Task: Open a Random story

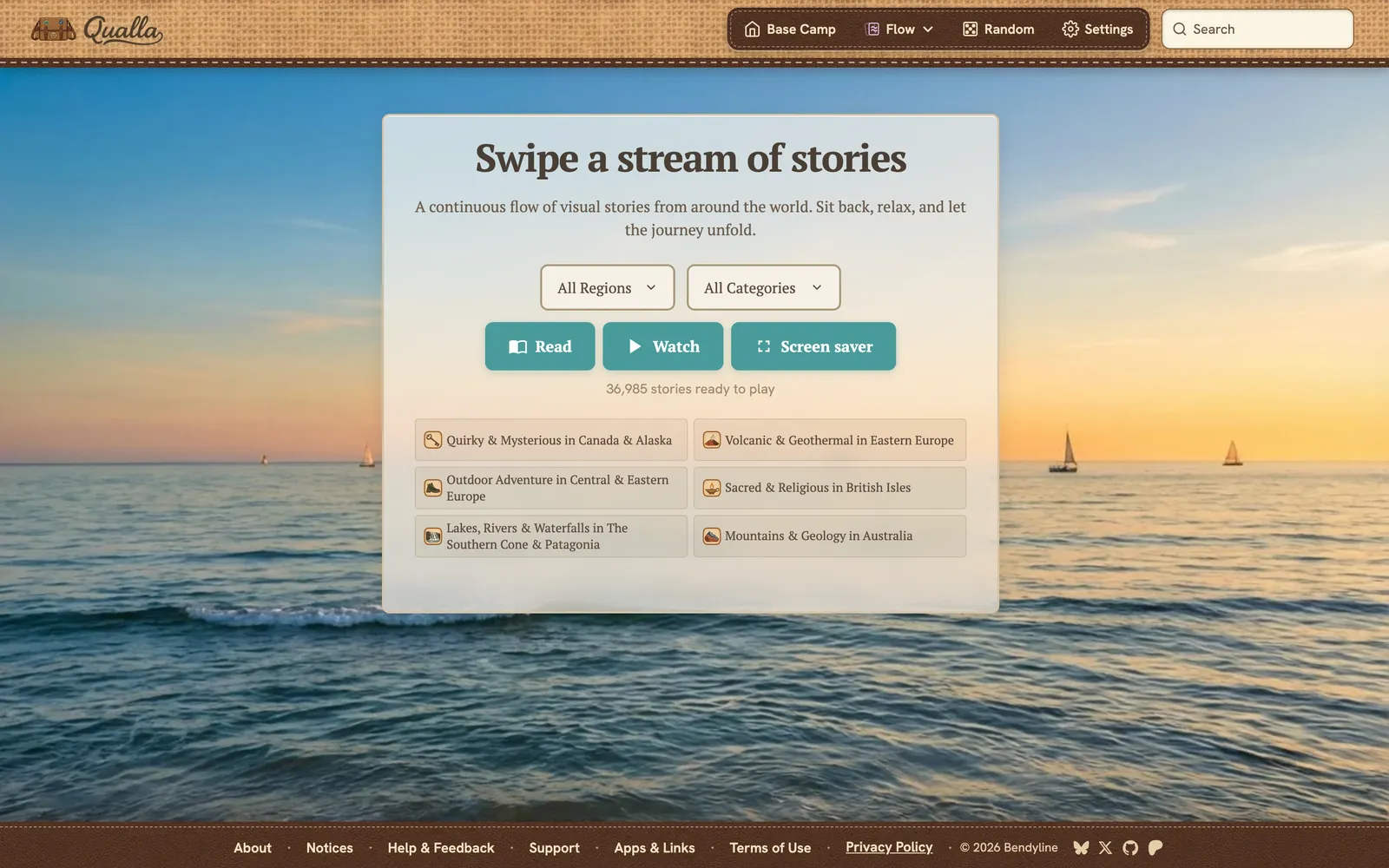Action: [x=998, y=30]
